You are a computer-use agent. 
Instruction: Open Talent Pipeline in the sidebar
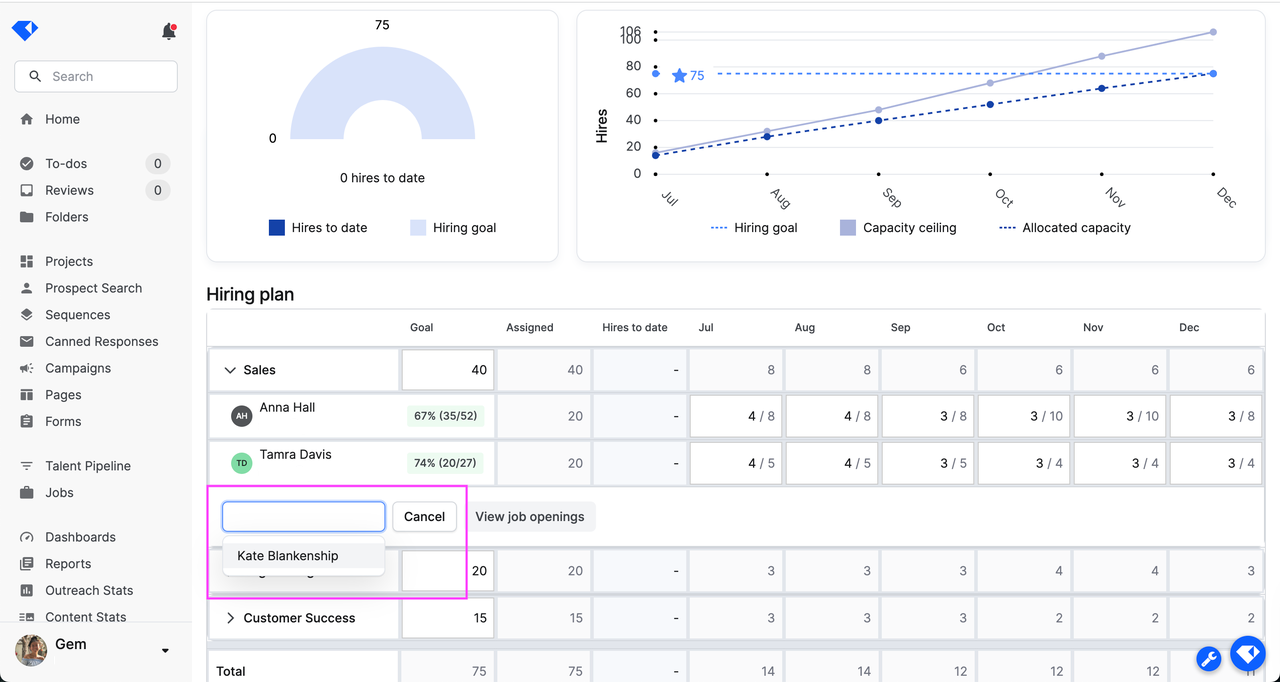coord(87,466)
